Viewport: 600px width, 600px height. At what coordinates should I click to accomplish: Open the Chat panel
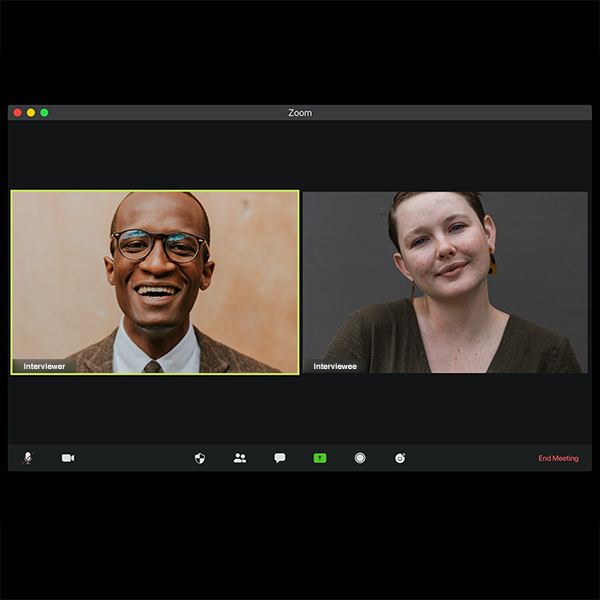coord(280,458)
